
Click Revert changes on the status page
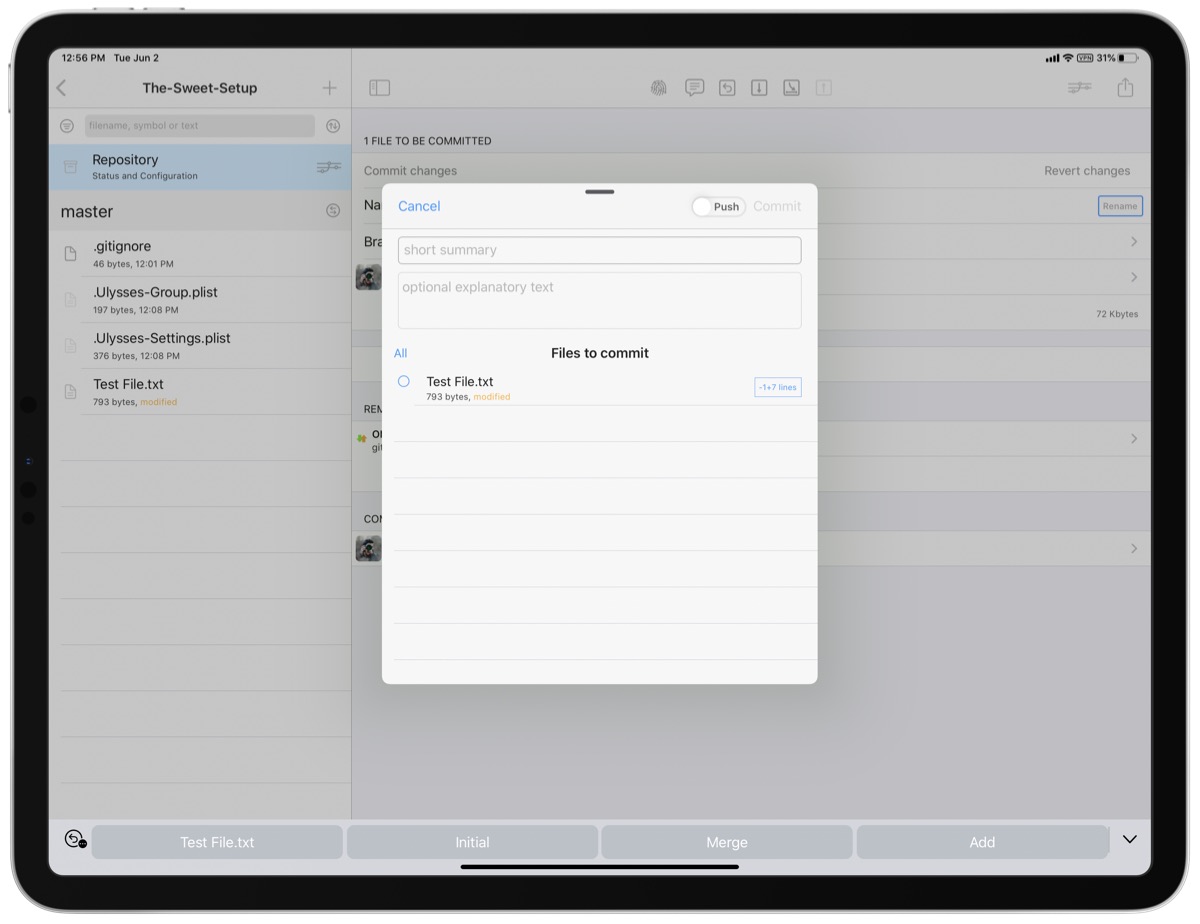pyautogui.click(x=1087, y=171)
